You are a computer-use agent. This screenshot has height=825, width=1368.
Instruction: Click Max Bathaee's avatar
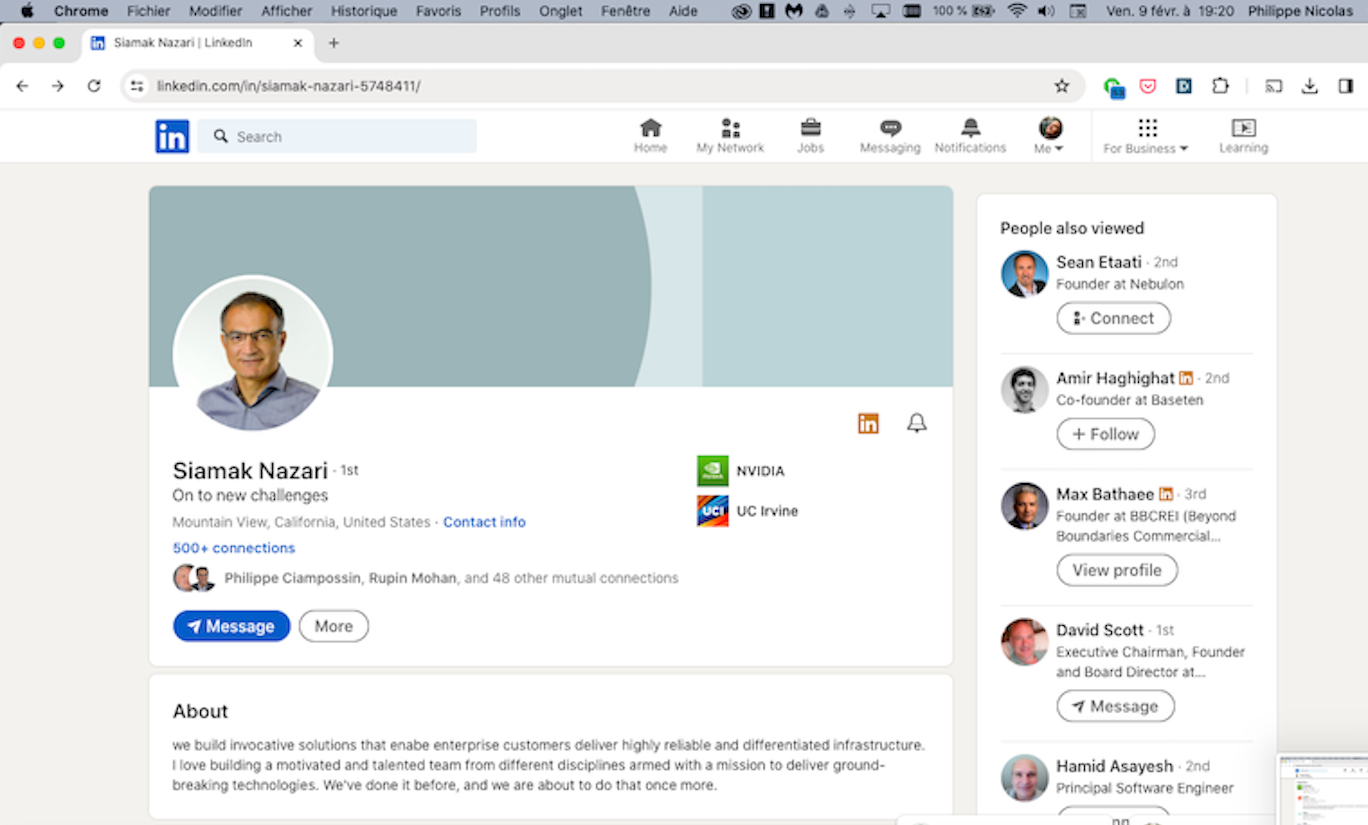point(1025,506)
